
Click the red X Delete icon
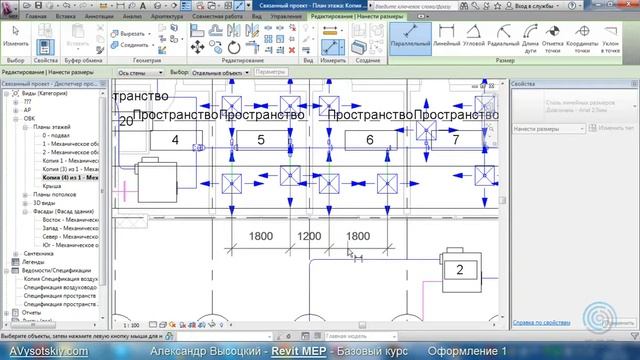[292, 50]
